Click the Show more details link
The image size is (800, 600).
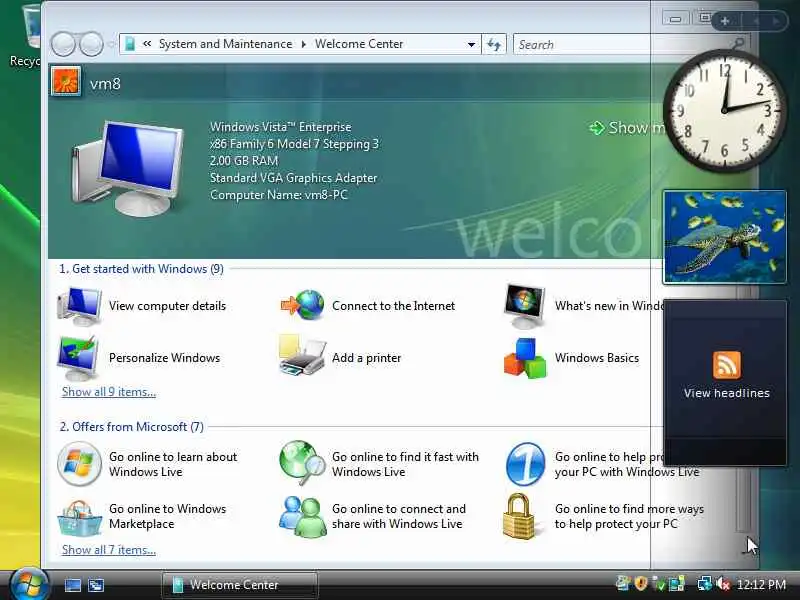click(627, 128)
